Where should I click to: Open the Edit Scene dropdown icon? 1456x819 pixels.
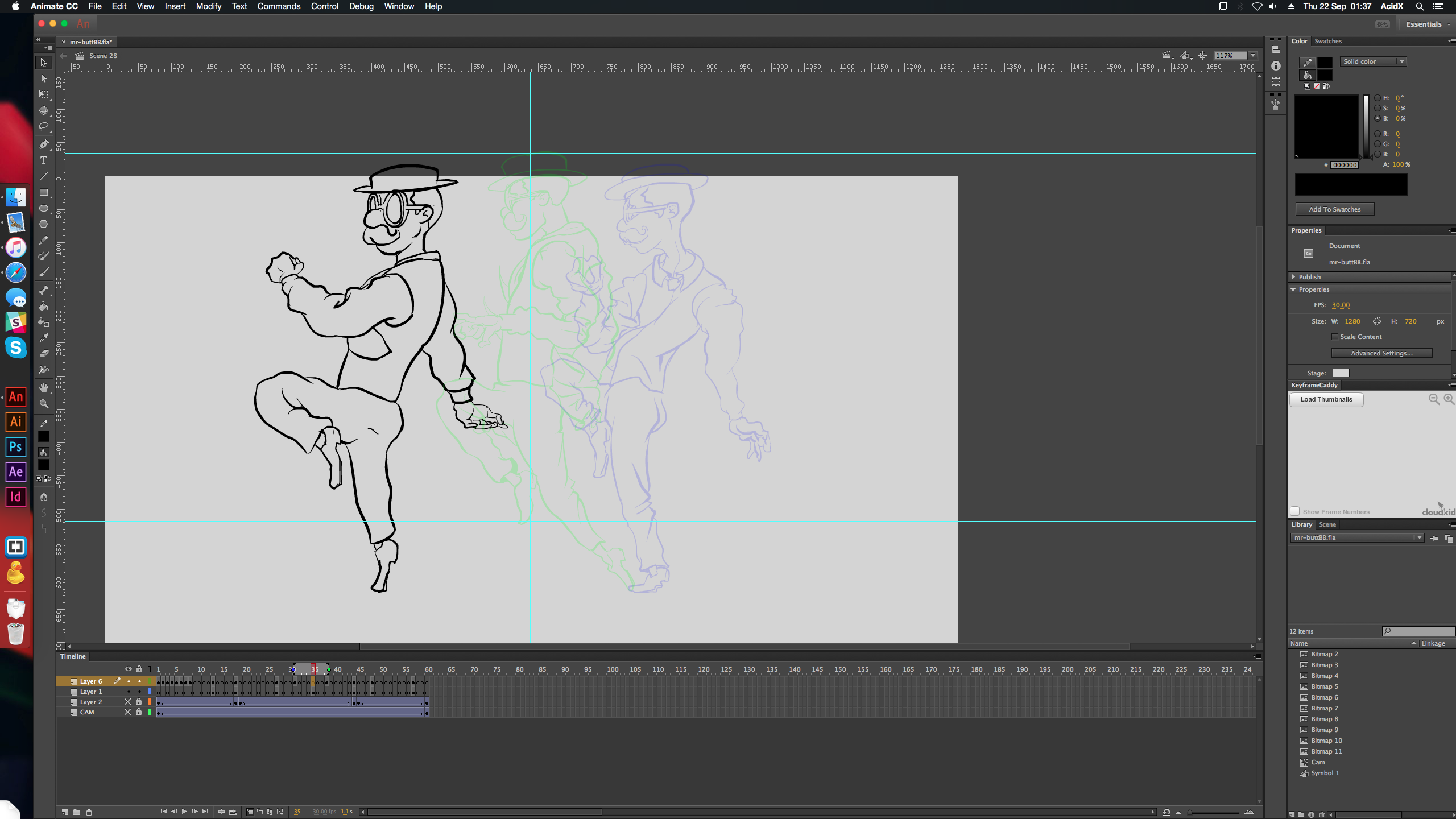click(x=1168, y=56)
